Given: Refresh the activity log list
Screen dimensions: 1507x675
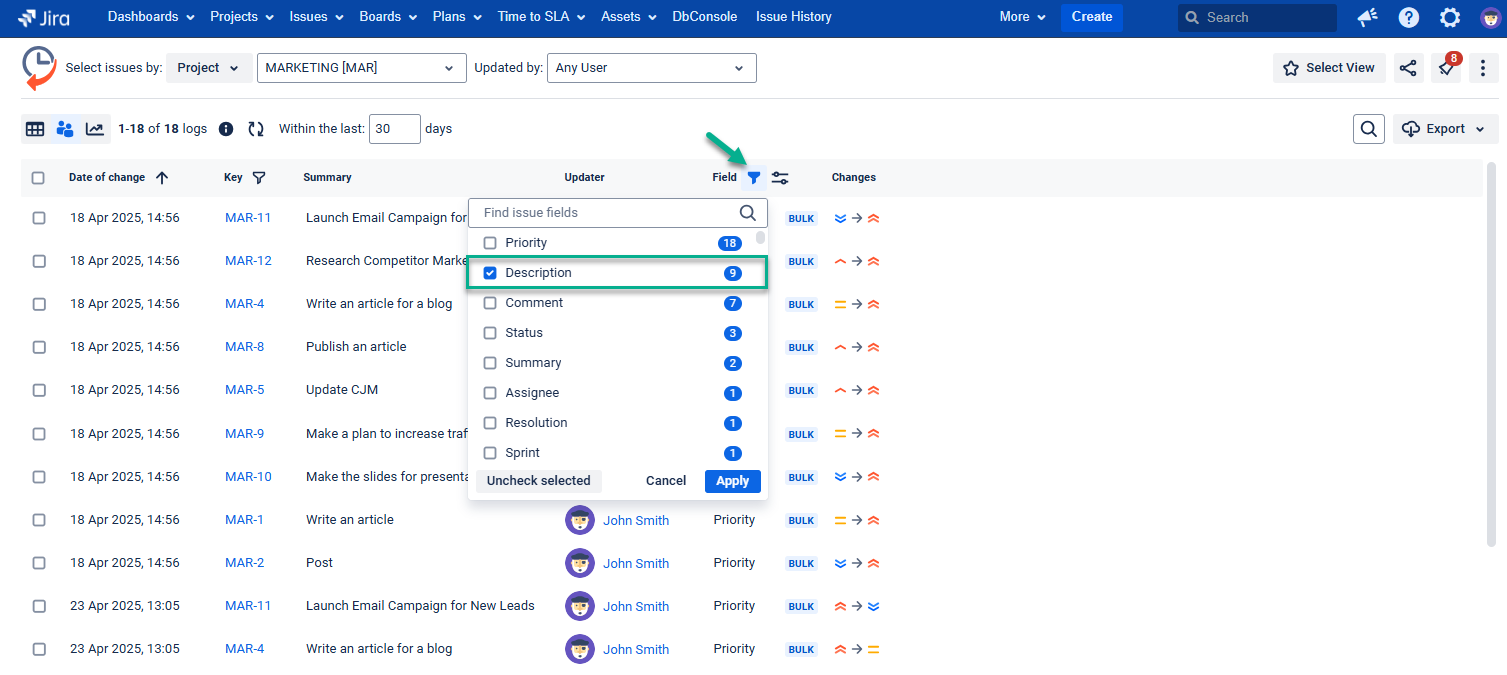Looking at the screenshot, I should (256, 129).
